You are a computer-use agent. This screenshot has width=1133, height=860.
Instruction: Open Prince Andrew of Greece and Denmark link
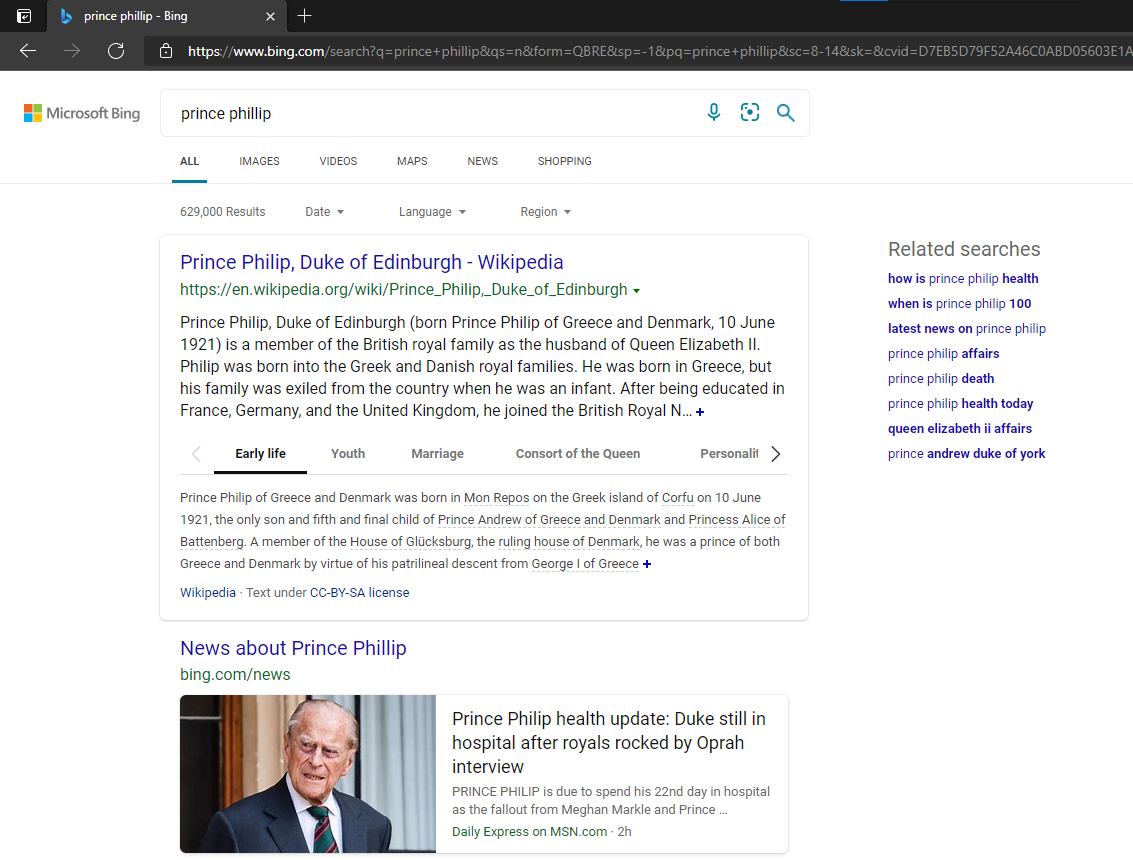[549, 520]
